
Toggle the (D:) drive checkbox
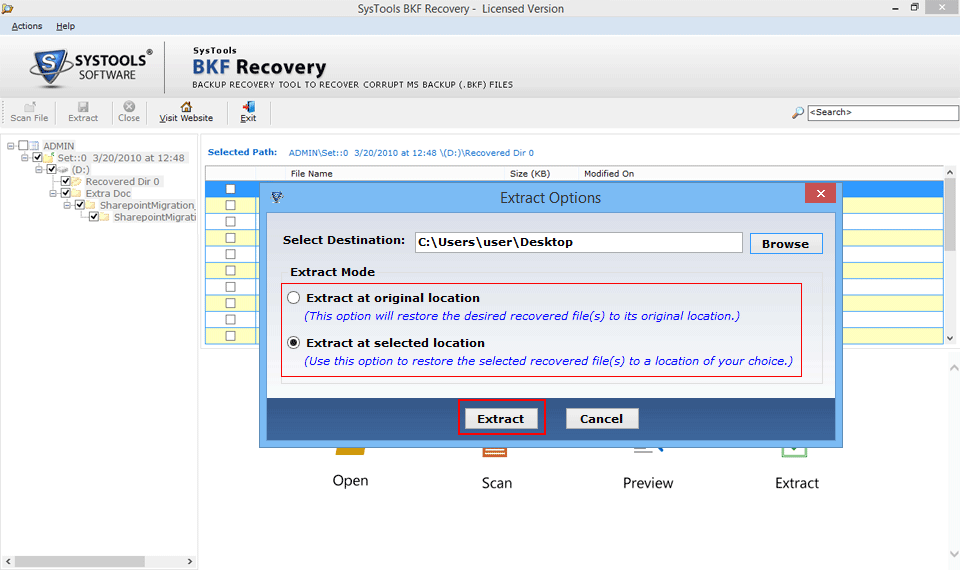coord(51,169)
